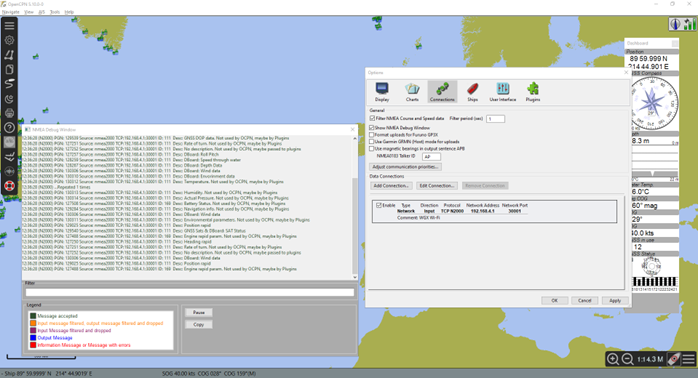Click the Add Connection button

click(x=391, y=186)
